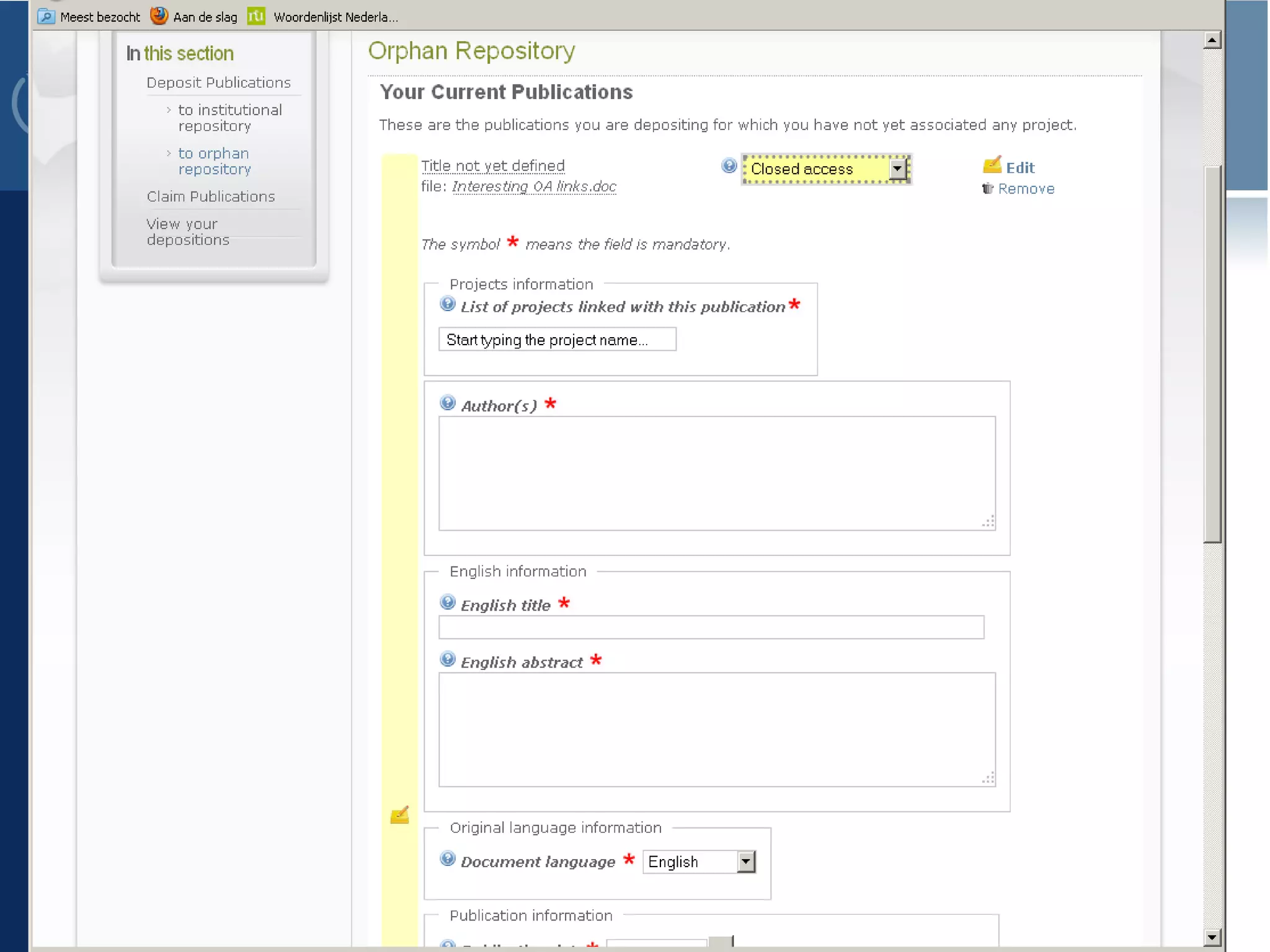Click the Edit publication link
Image resolution: width=1270 pixels, height=952 pixels.
1019,167
